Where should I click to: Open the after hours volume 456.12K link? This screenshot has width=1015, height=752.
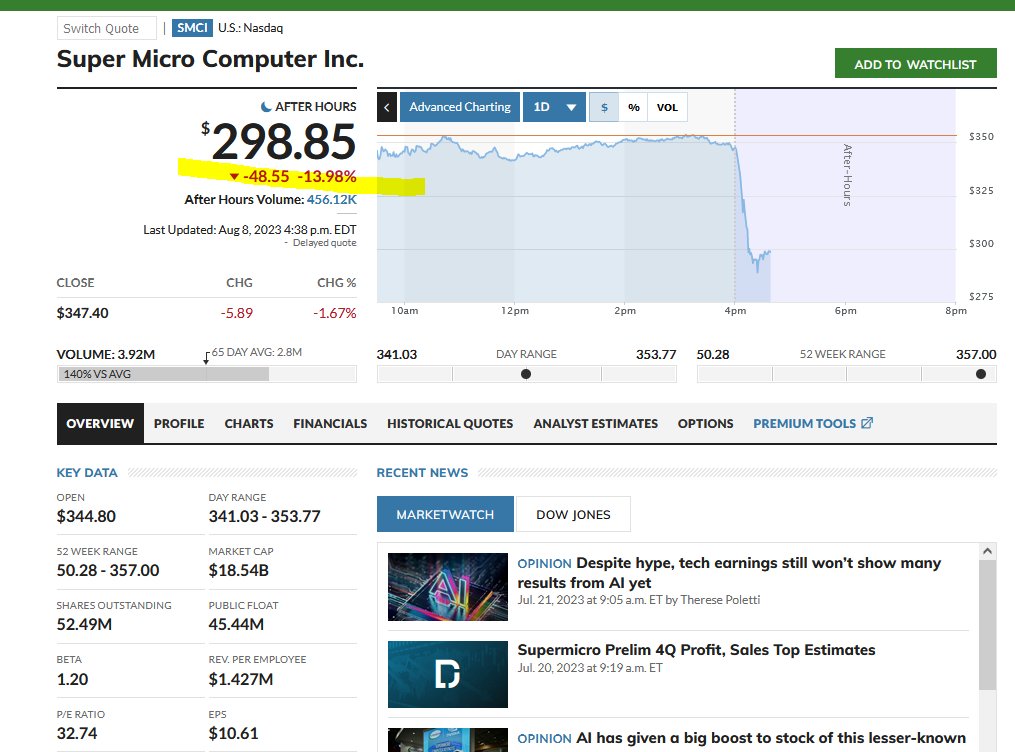[x=331, y=199]
